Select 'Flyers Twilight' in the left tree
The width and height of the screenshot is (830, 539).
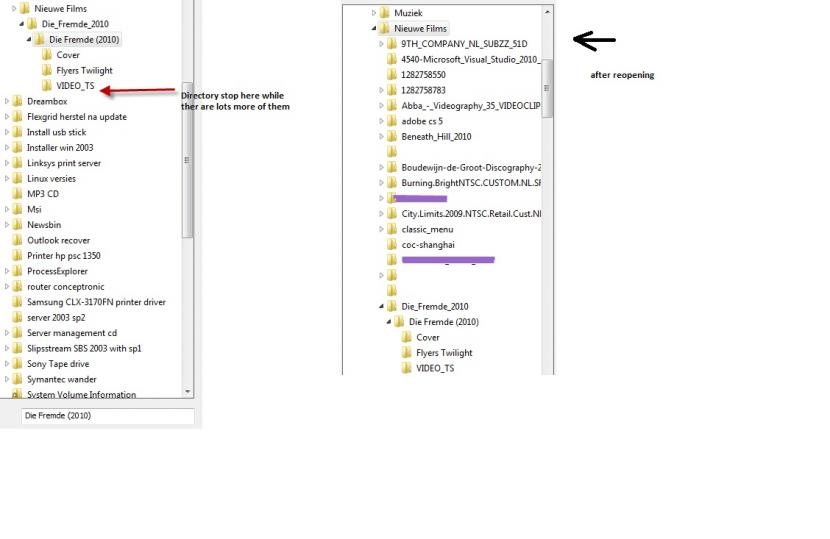pyautogui.click(x=84, y=70)
